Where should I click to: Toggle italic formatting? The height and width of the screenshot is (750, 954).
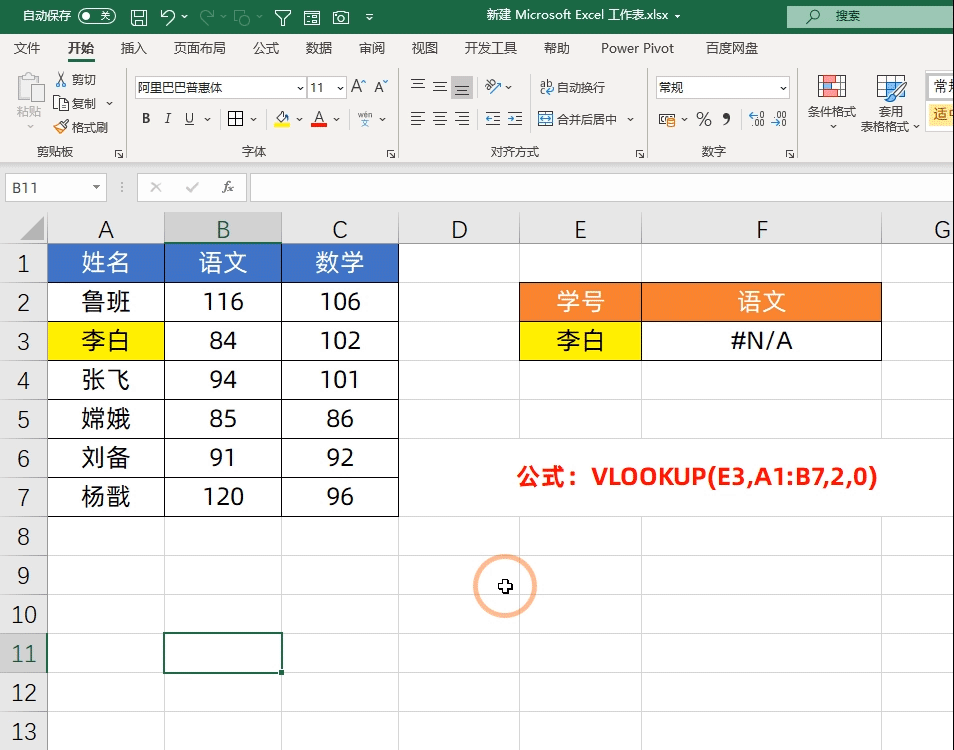click(167, 119)
